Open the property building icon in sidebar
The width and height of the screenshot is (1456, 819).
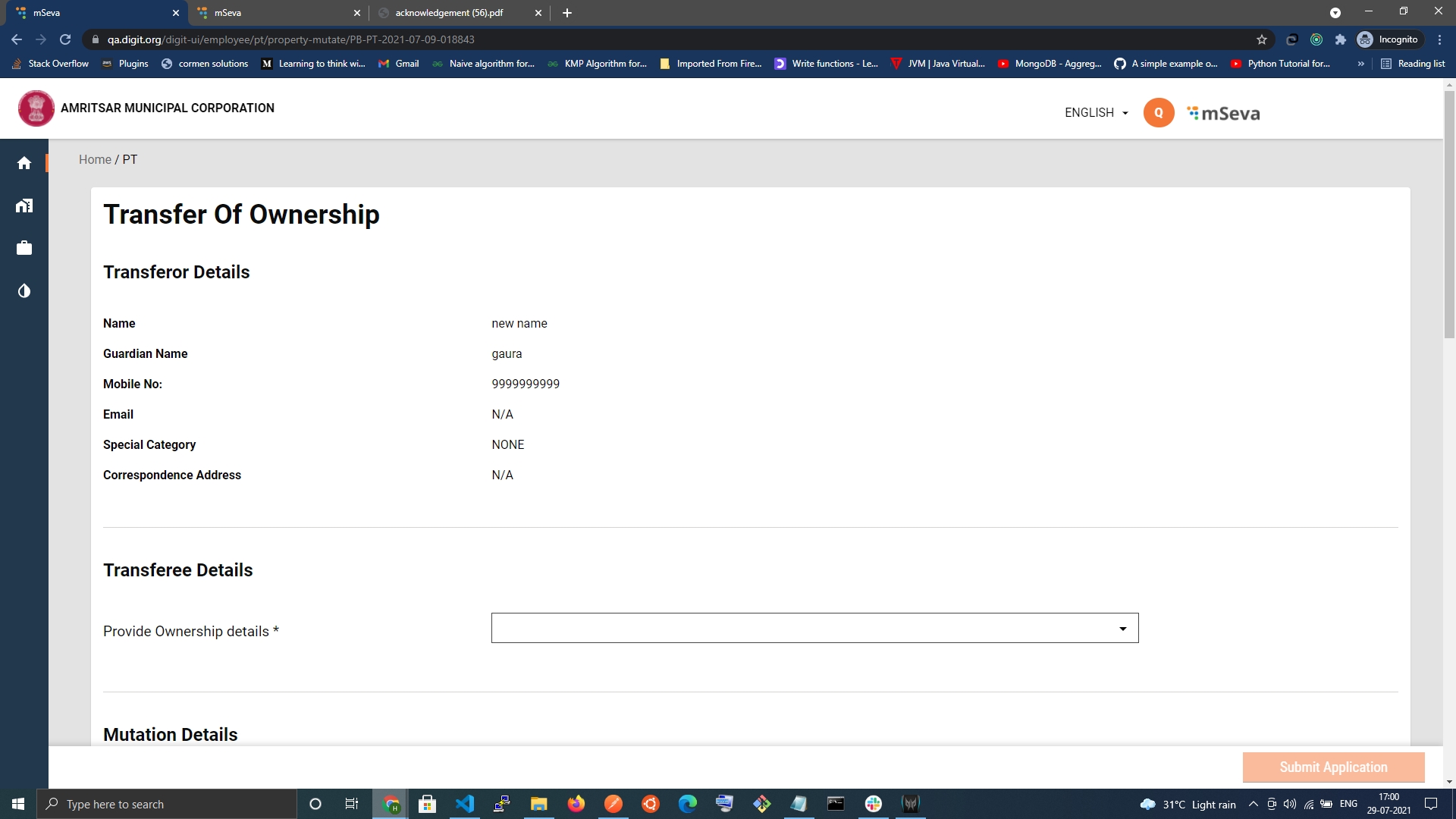point(24,206)
